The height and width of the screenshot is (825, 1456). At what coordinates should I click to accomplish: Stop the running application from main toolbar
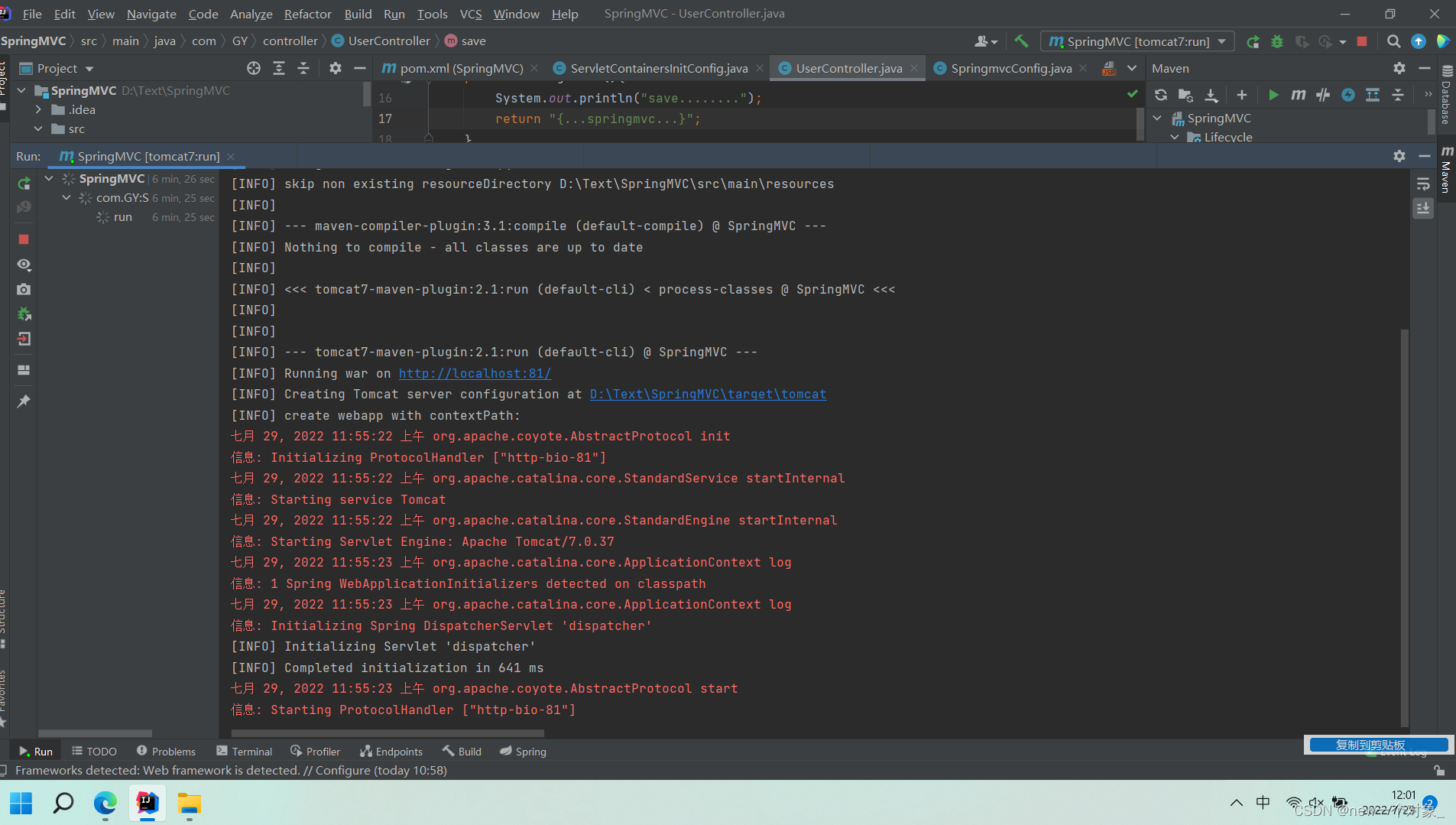coord(1362,41)
